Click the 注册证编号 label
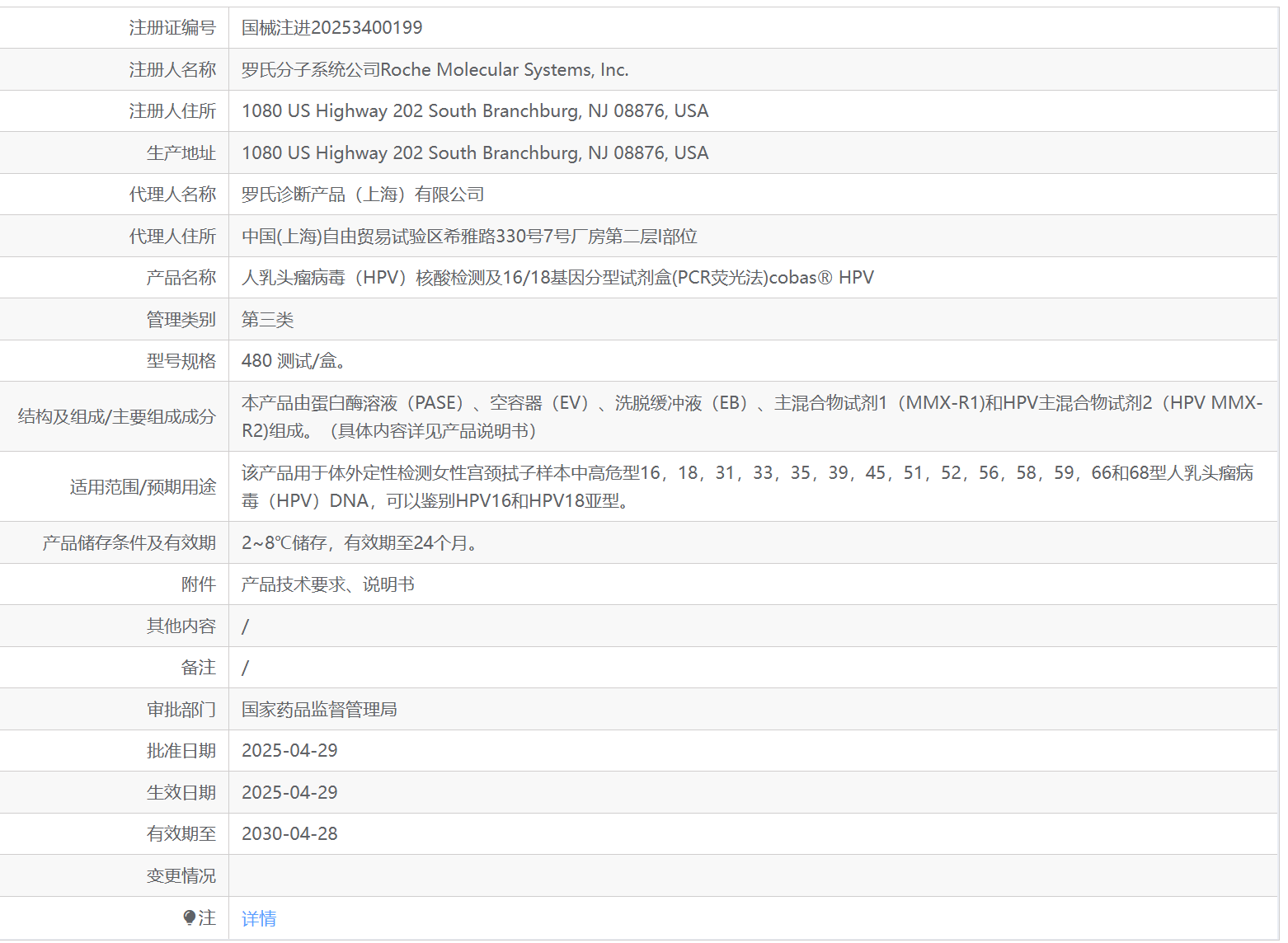This screenshot has height=943, width=1288. 172,28
